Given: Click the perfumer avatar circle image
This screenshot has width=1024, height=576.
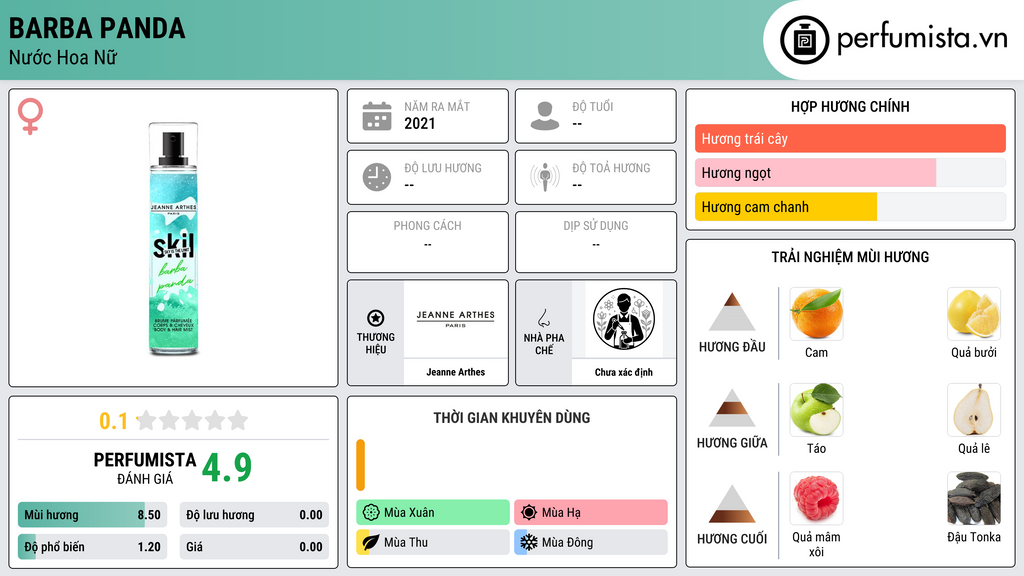Looking at the screenshot, I should click(x=624, y=319).
